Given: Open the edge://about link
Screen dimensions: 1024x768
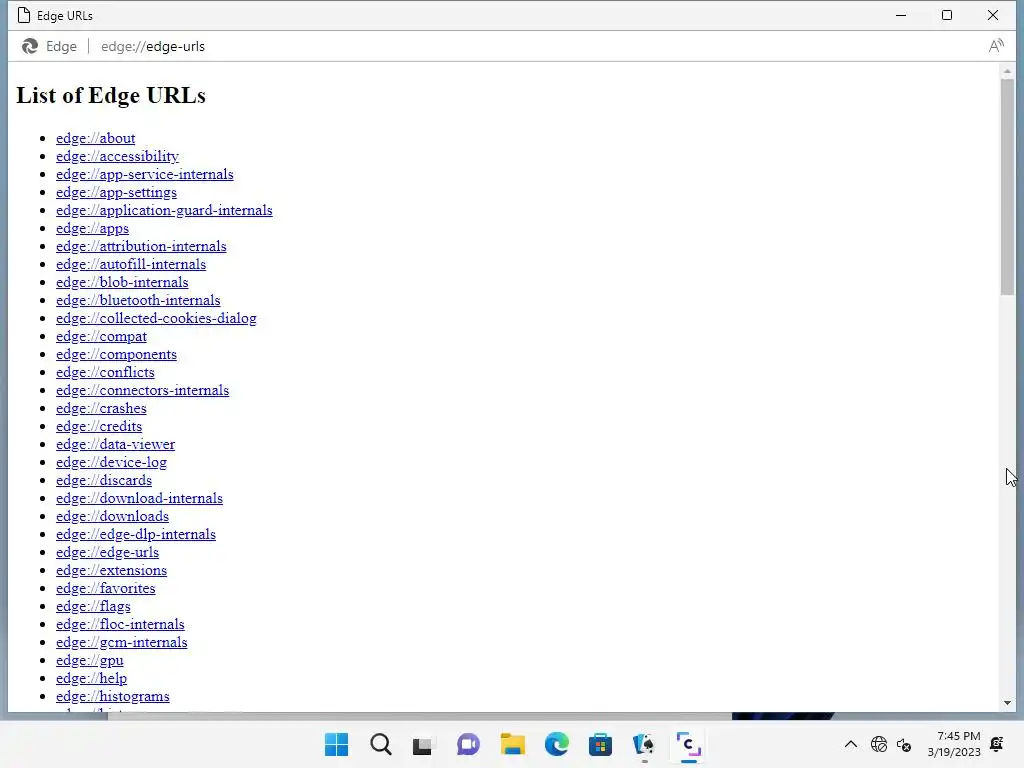Looking at the screenshot, I should [95, 138].
